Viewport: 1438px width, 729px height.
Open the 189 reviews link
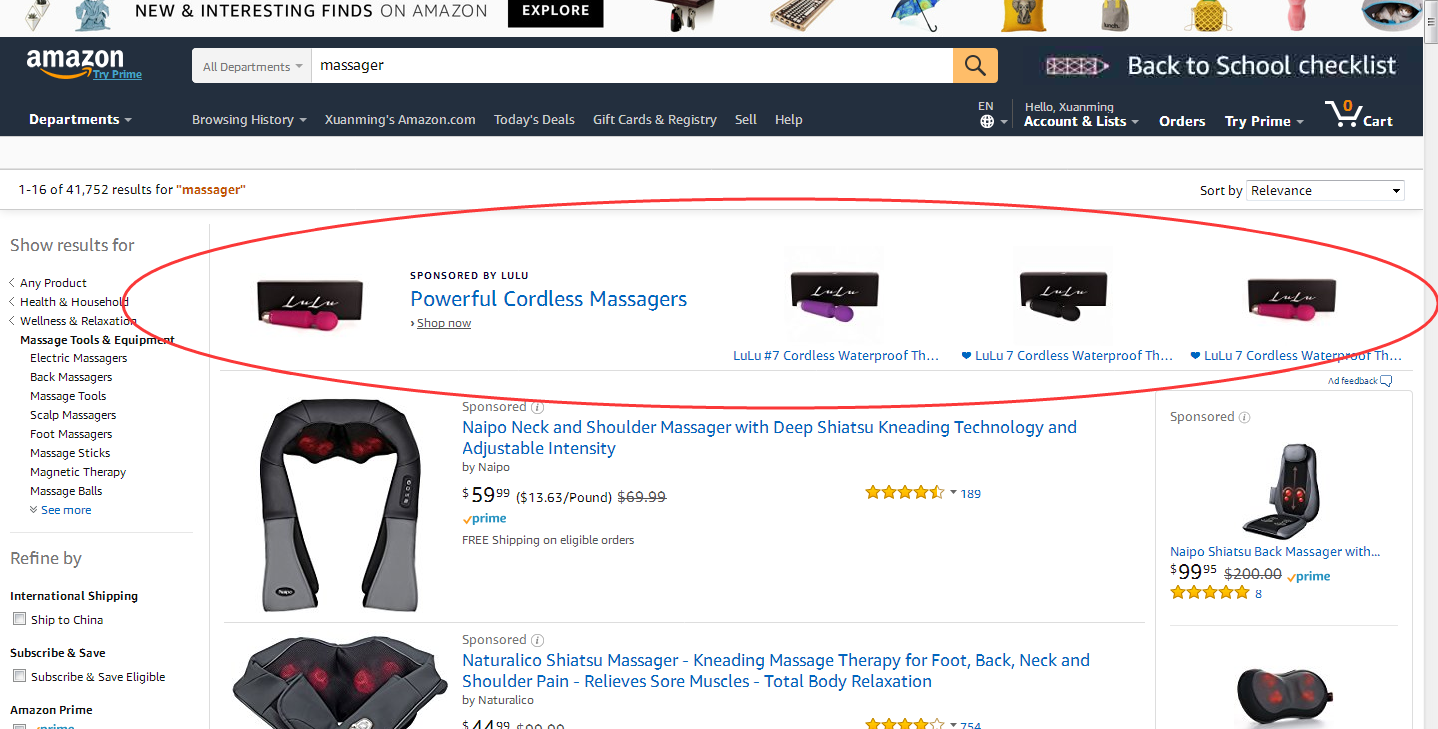point(971,493)
